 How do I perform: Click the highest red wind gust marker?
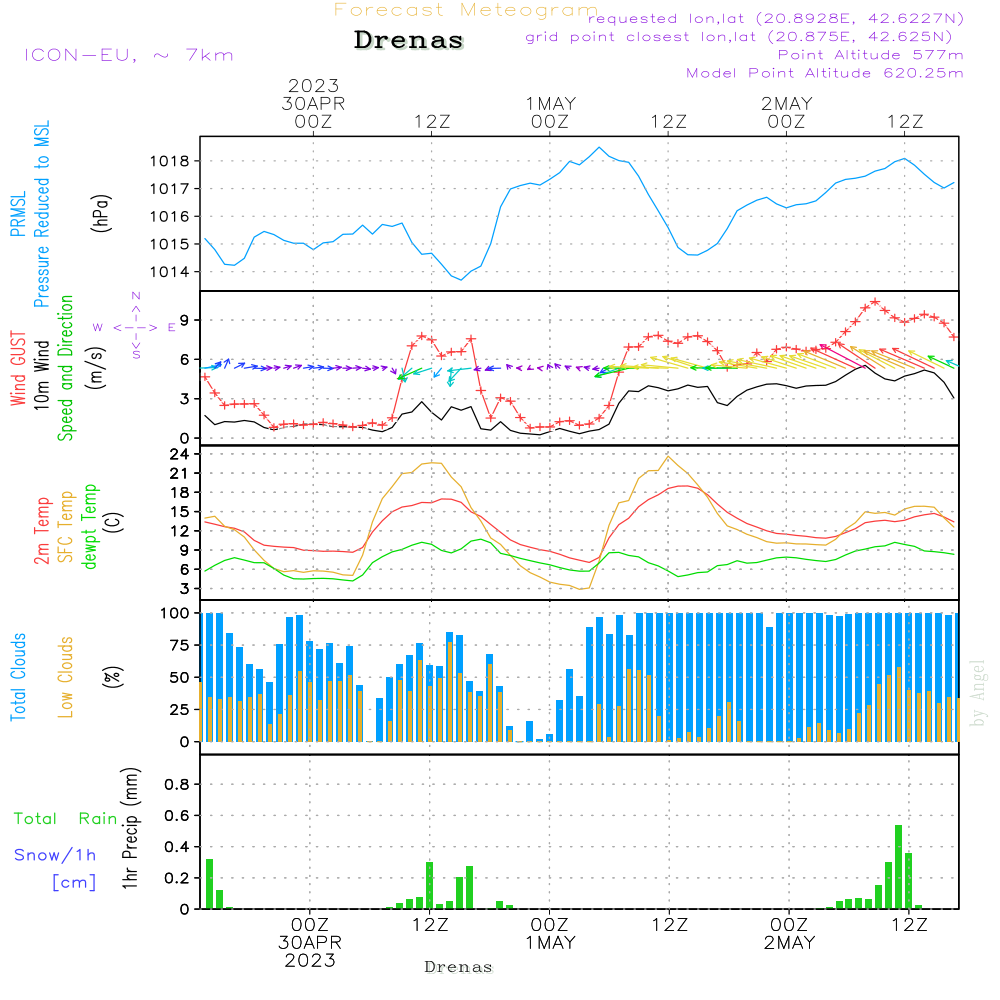coord(875,302)
